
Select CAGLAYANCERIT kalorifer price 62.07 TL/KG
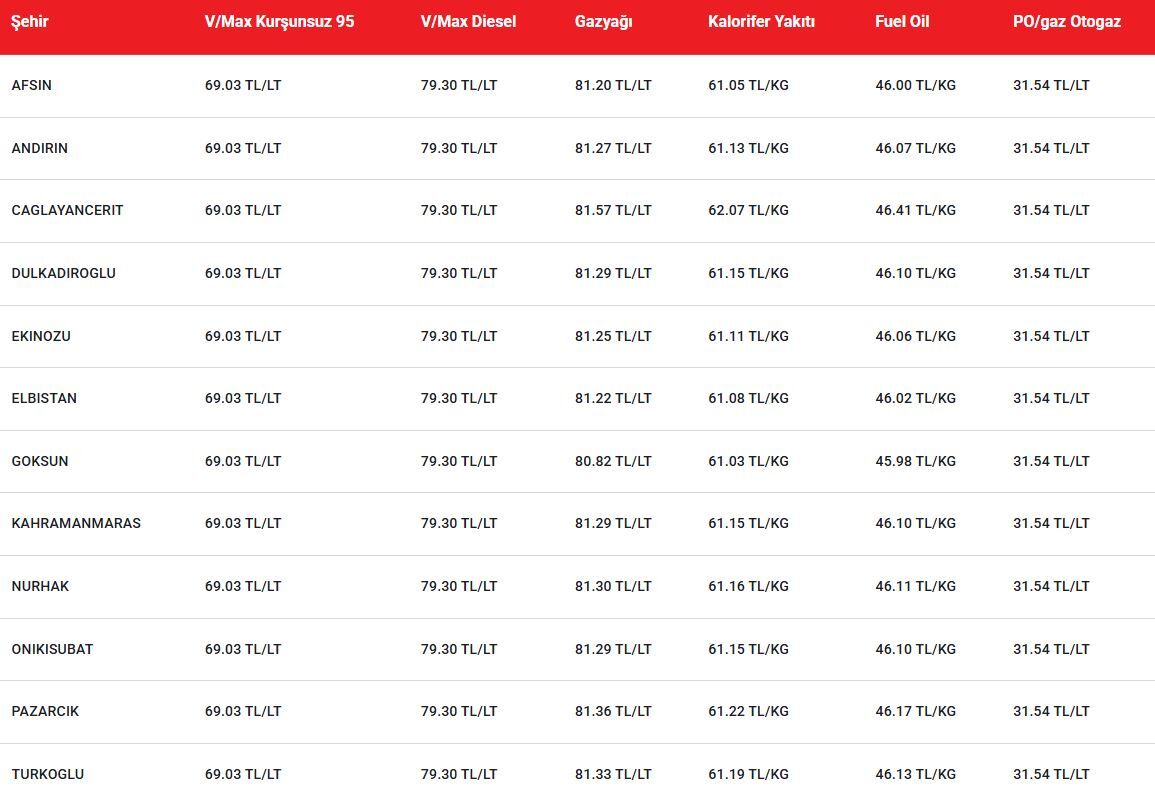point(748,211)
